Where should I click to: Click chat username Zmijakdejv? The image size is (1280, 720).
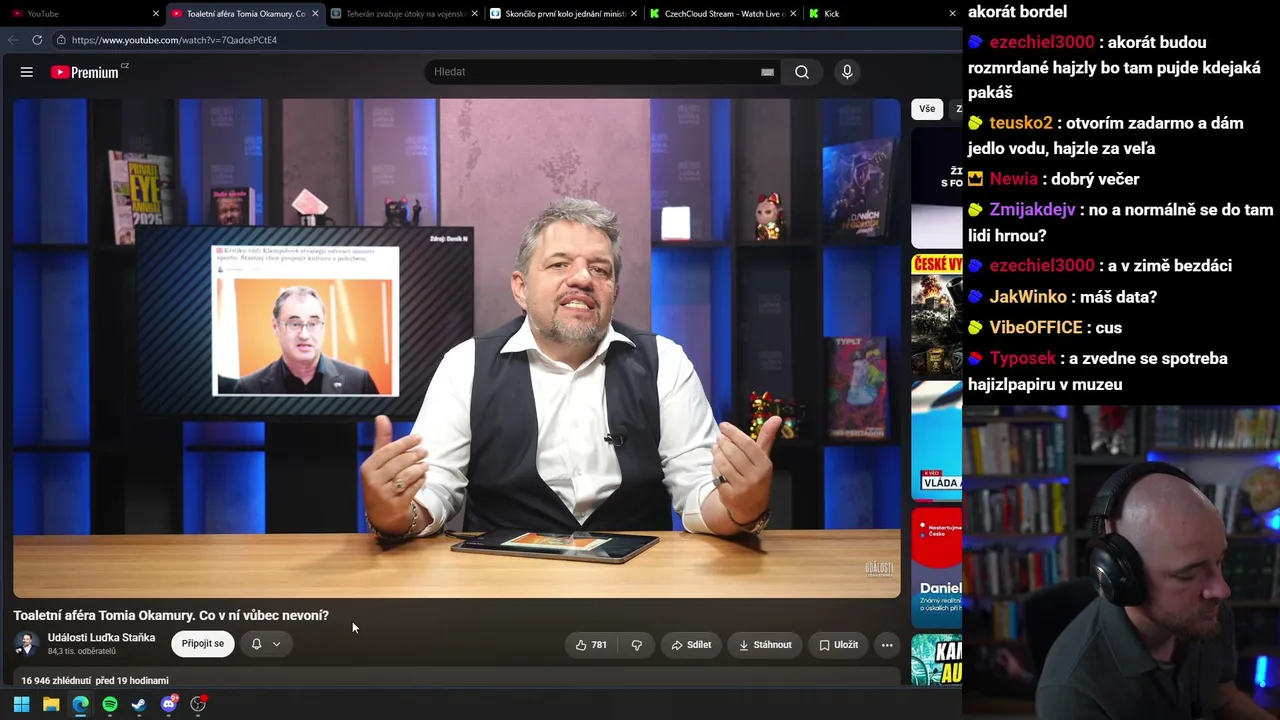pos(1032,210)
